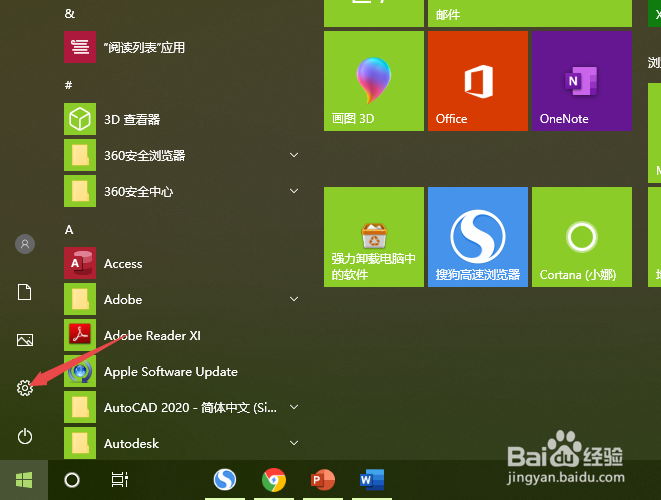Click the Adobe folder label text
Image resolution: width=661 pixels, height=500 pixels.
(x=123, y=299)
